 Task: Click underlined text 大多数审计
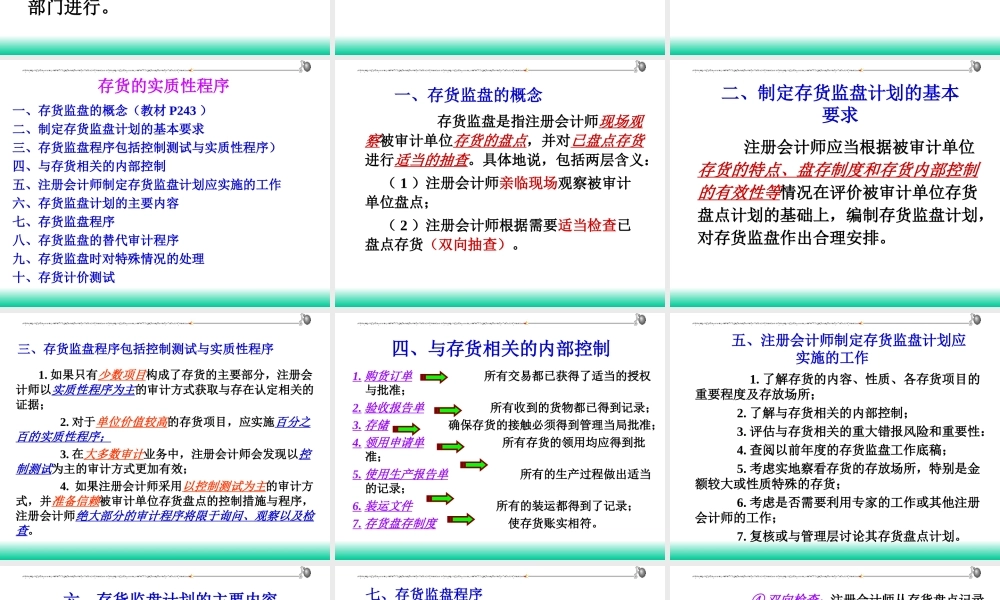(114, 454)
